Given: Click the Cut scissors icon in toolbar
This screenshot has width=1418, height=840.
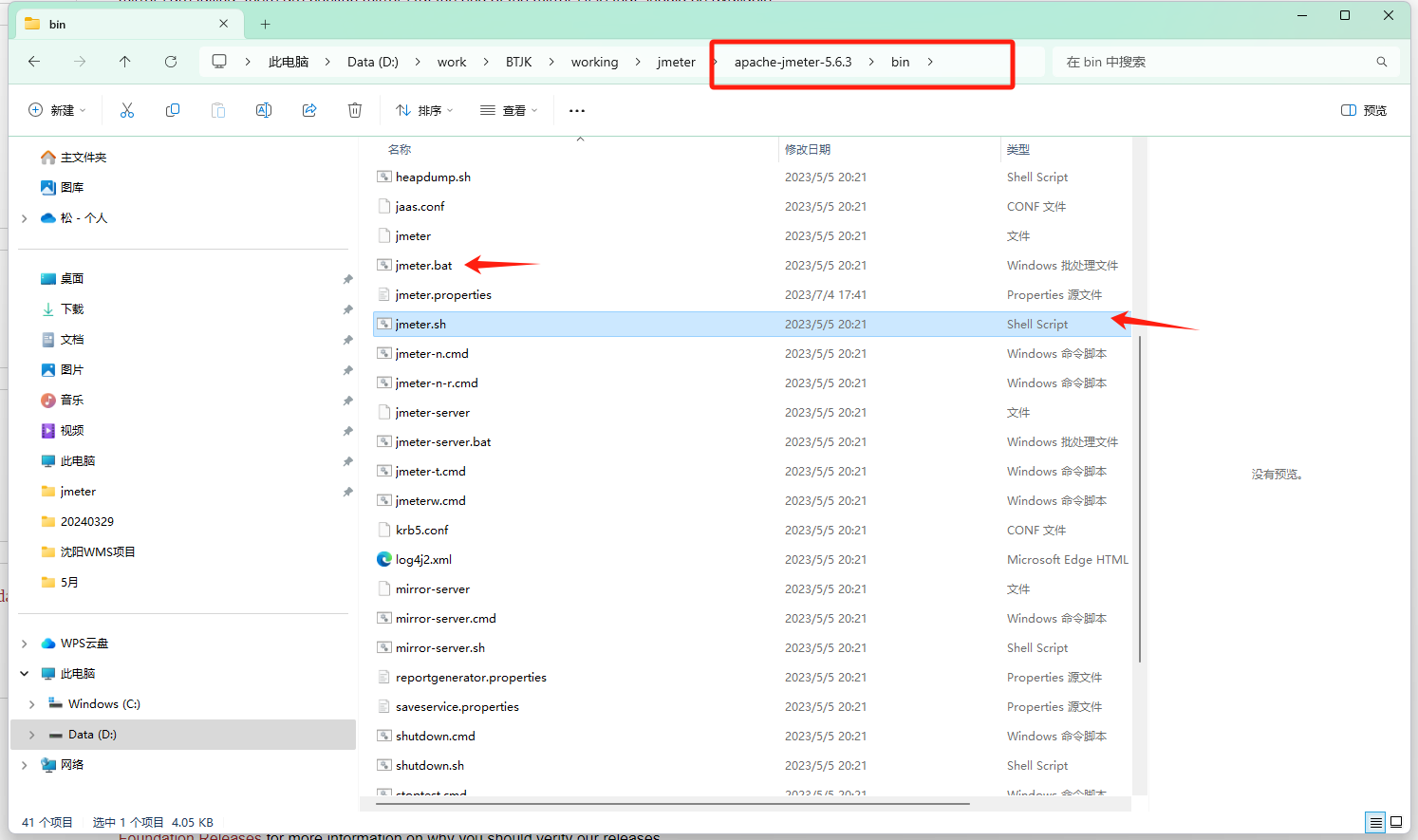Looking at the screenshot, I should [x=127, y=110].
